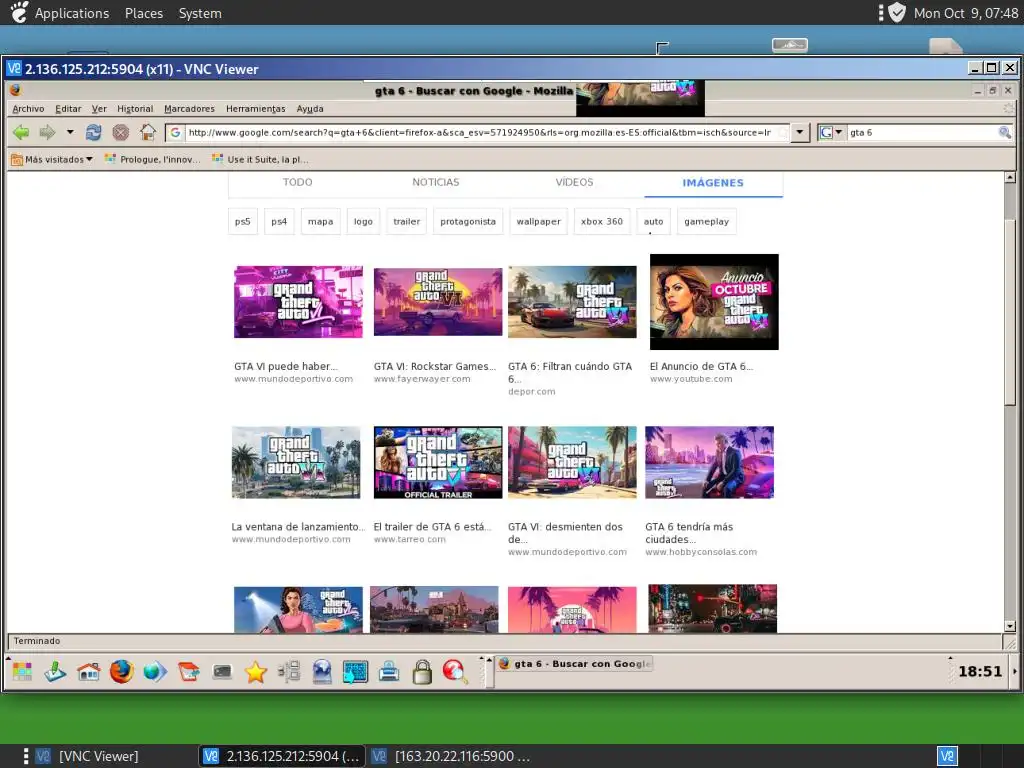Open the GNOME Places menu
This screenshot has height=768, width=1024.
click(x=144, y=13)
